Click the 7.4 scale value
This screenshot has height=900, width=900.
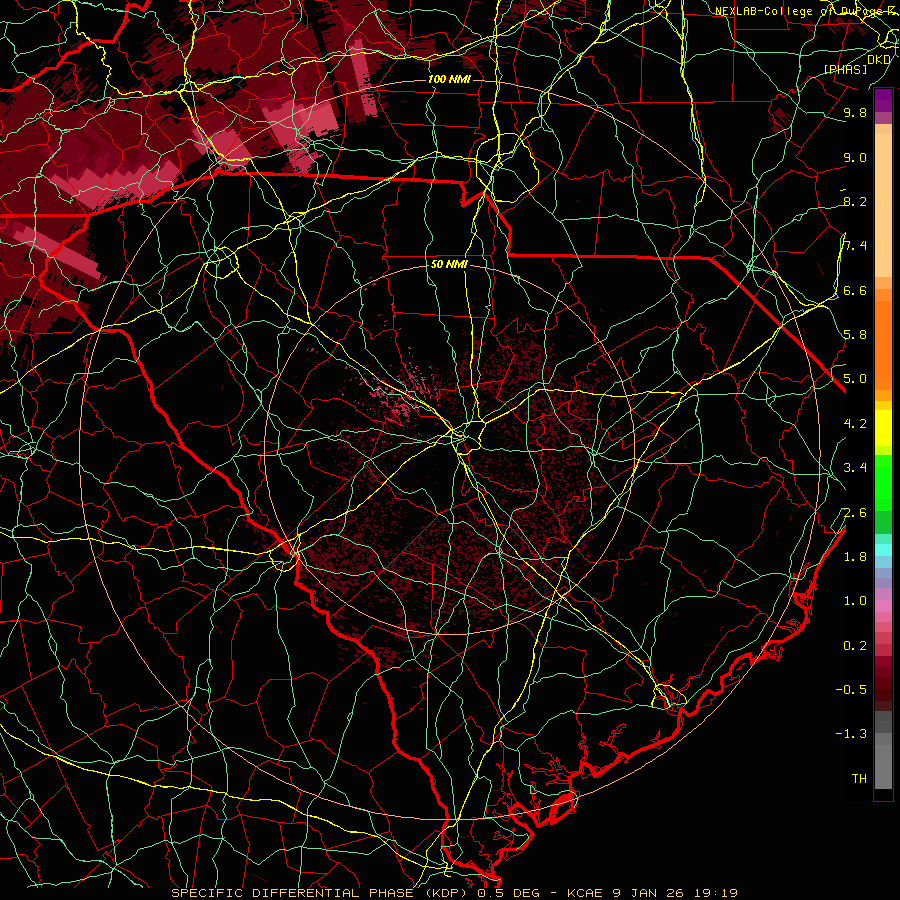855,246
